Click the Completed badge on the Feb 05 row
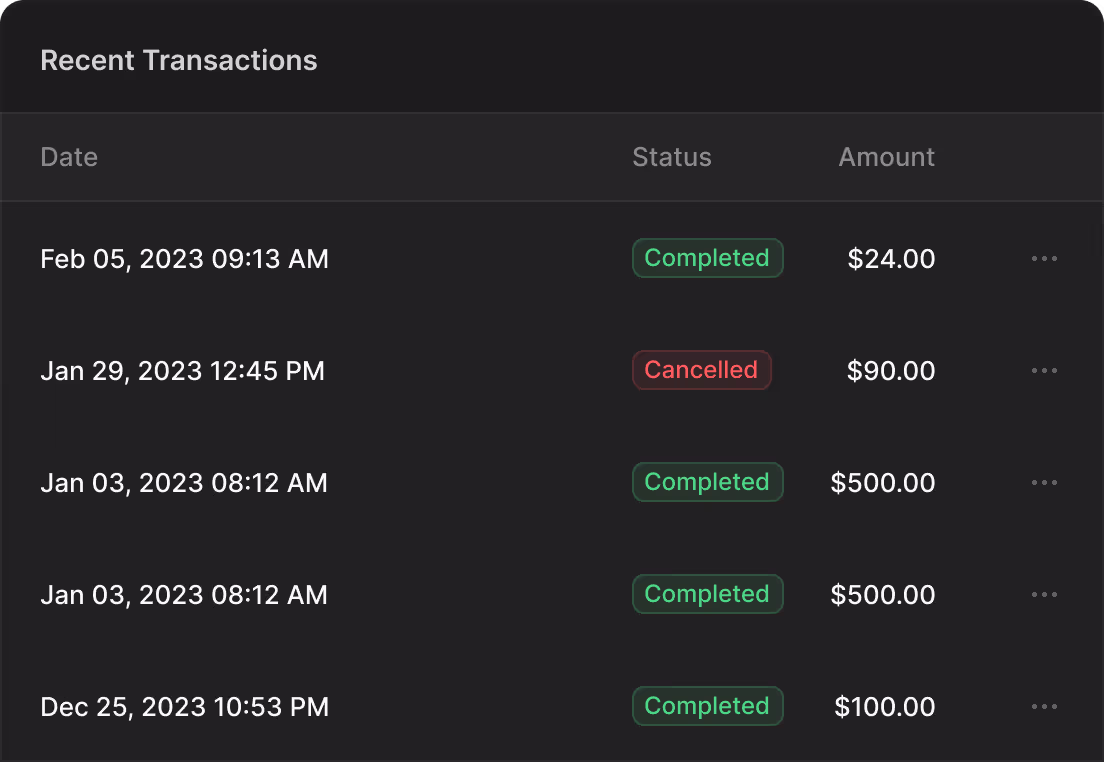1104x762 pixels. [707, 258]
